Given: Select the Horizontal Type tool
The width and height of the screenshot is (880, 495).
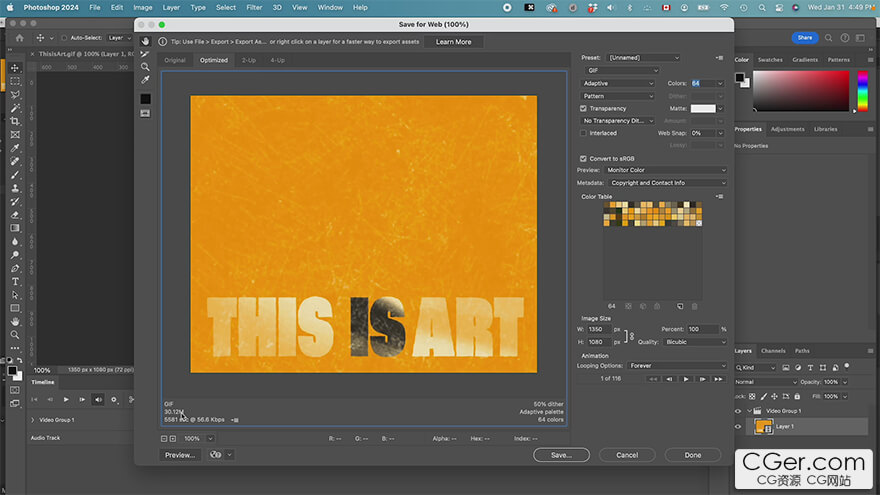Looking at the screenshot, I should pos(15,282).
